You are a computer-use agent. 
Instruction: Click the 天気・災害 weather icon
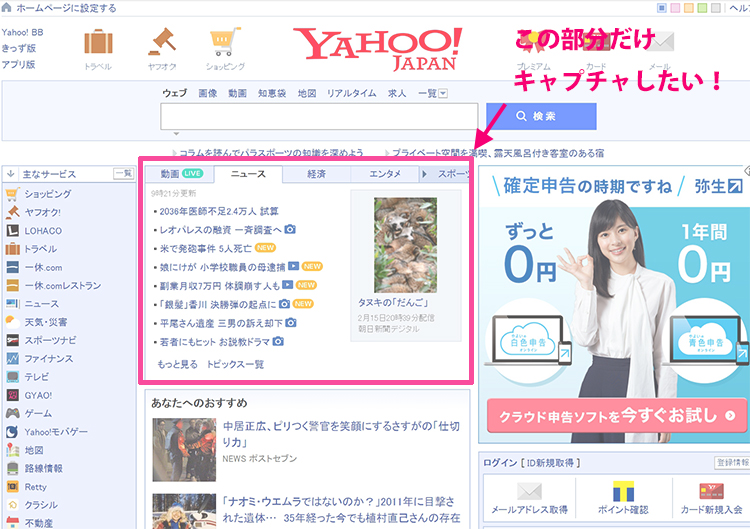pos(12,322)
